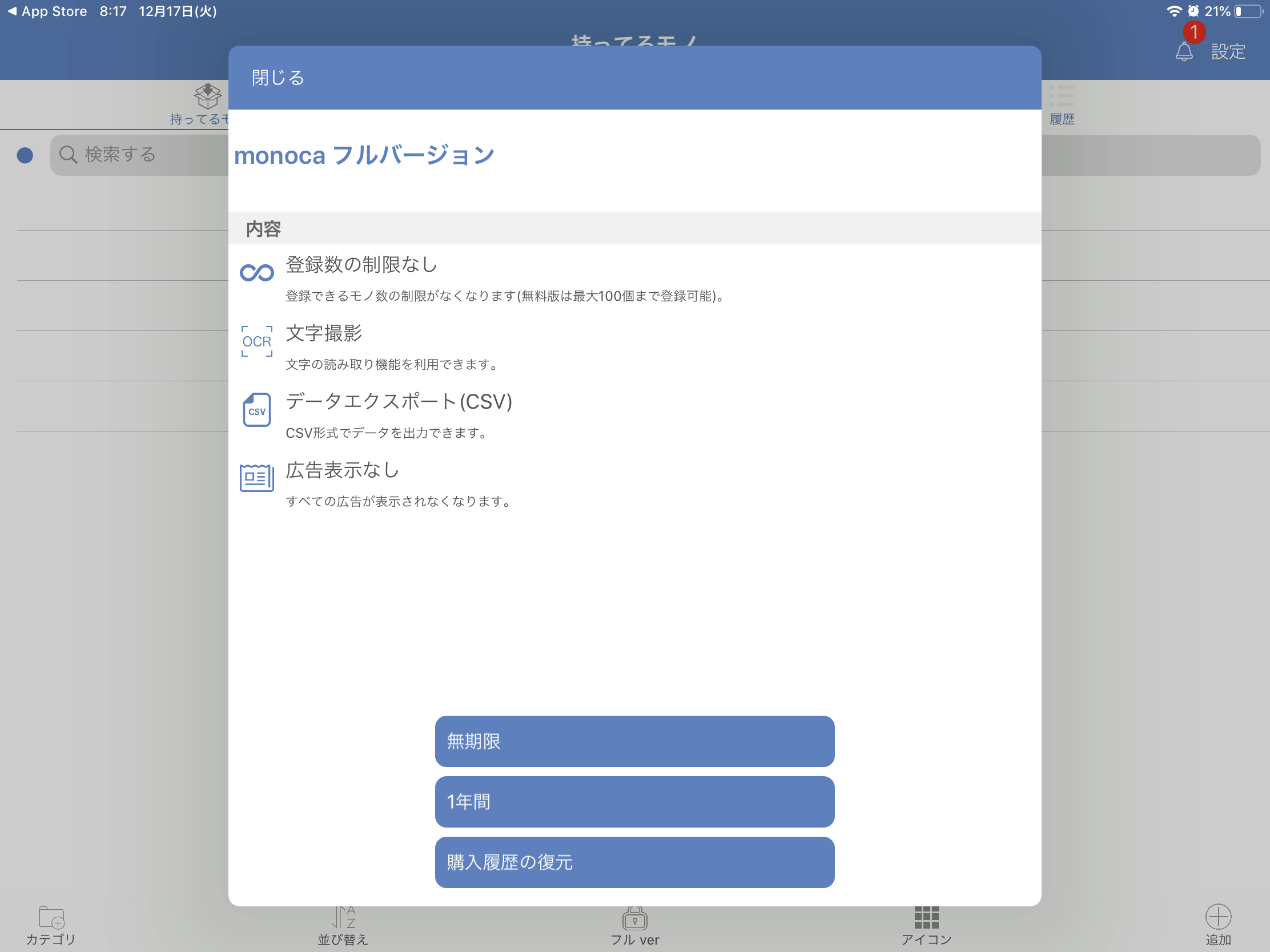Click the 登録数の制限なし heading
The image size is (1270, 952).
(x=361, y=265)
